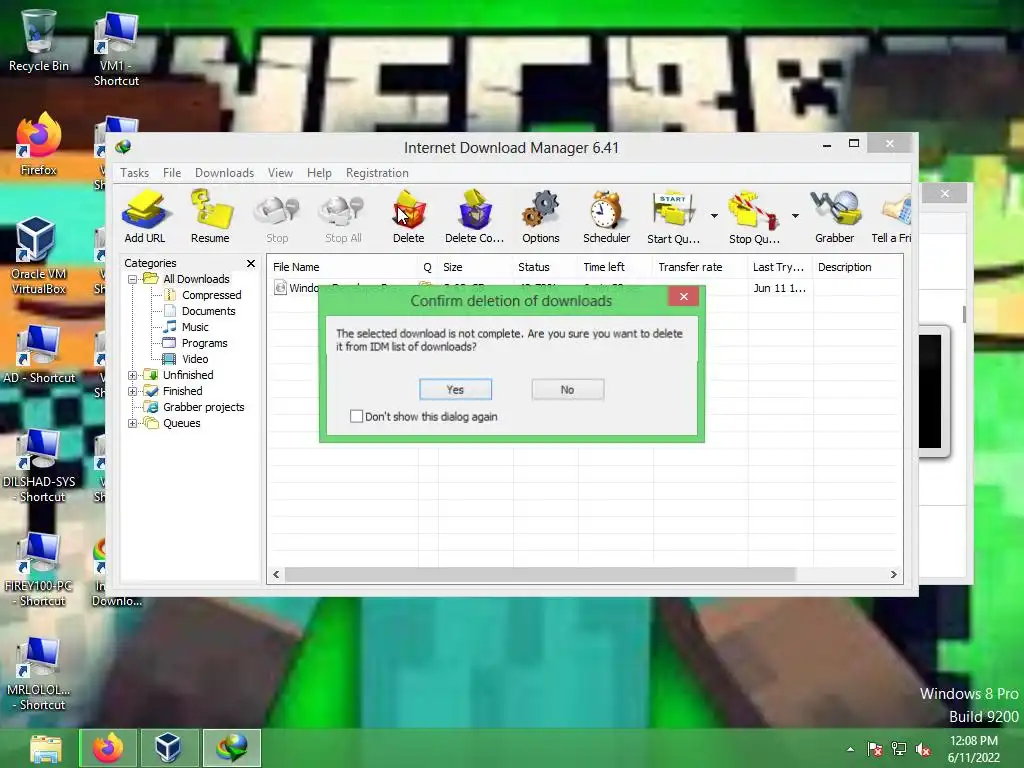Open the Start Queue dropdown arrow
The width and height of the screenshot is (1024, 768).
[x=714, y=216]
